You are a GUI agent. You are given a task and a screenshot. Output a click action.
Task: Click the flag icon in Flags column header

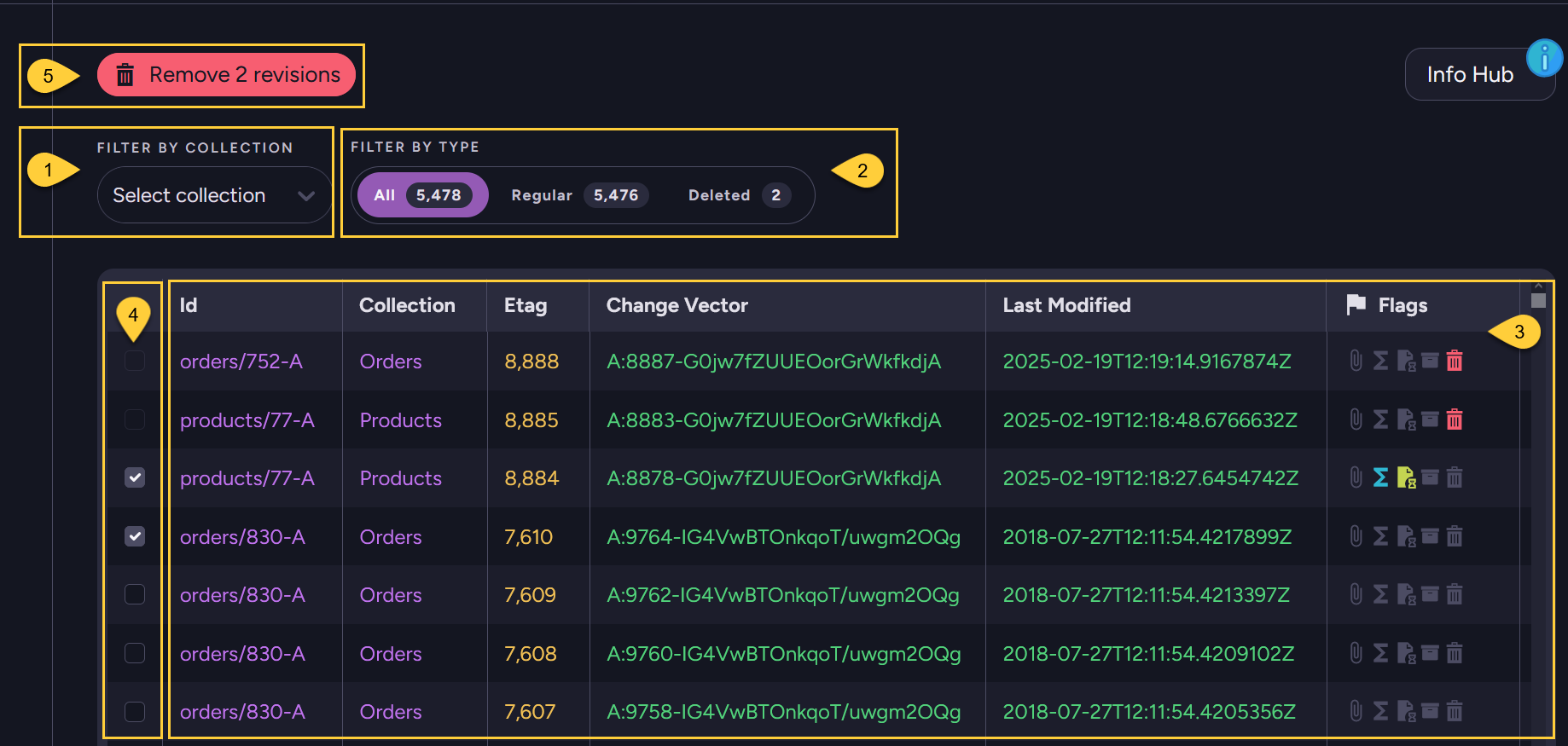[x=1356, y=304]
